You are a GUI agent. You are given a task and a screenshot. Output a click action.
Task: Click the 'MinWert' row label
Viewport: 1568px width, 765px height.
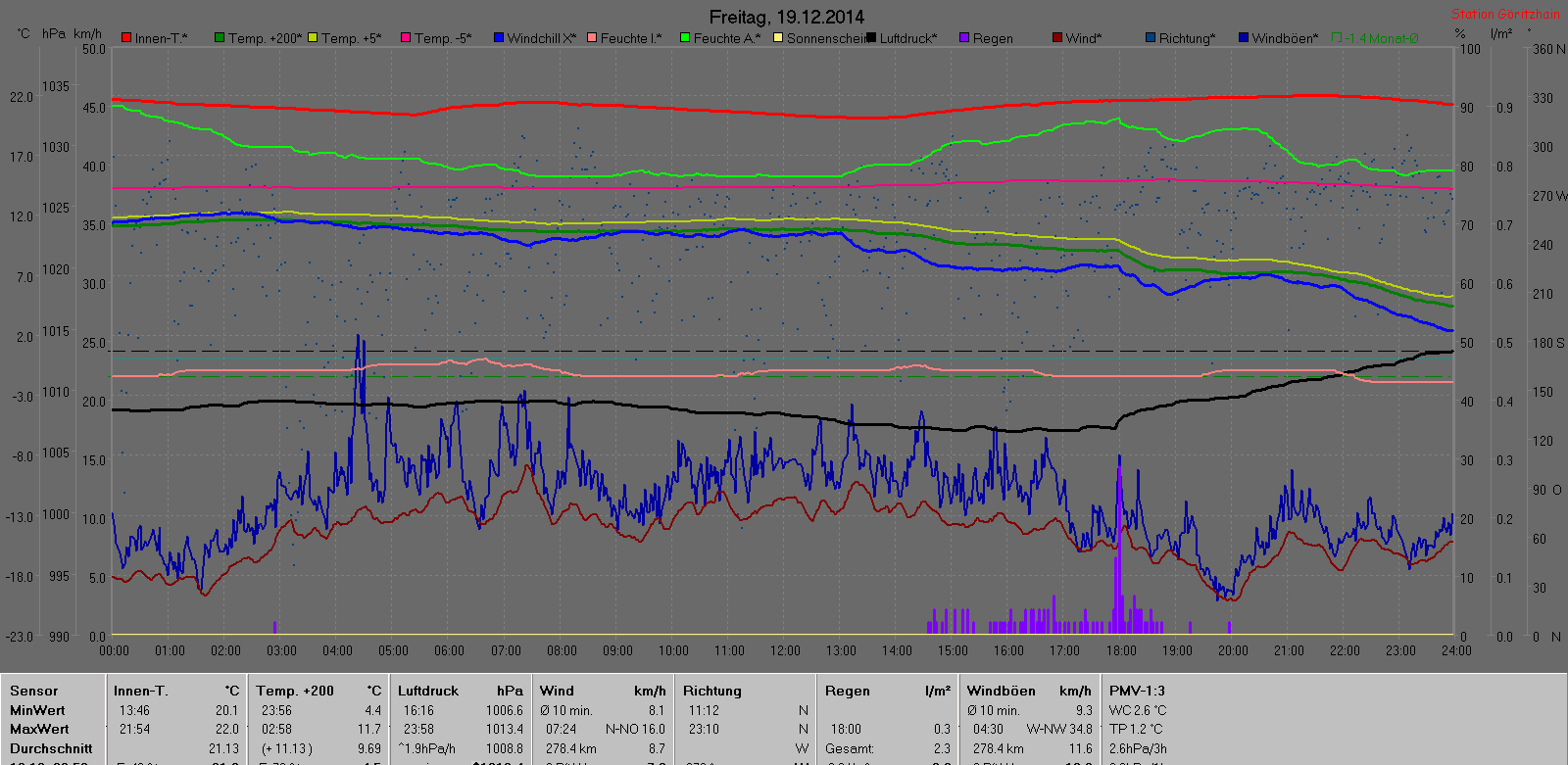tap(37, 710)
